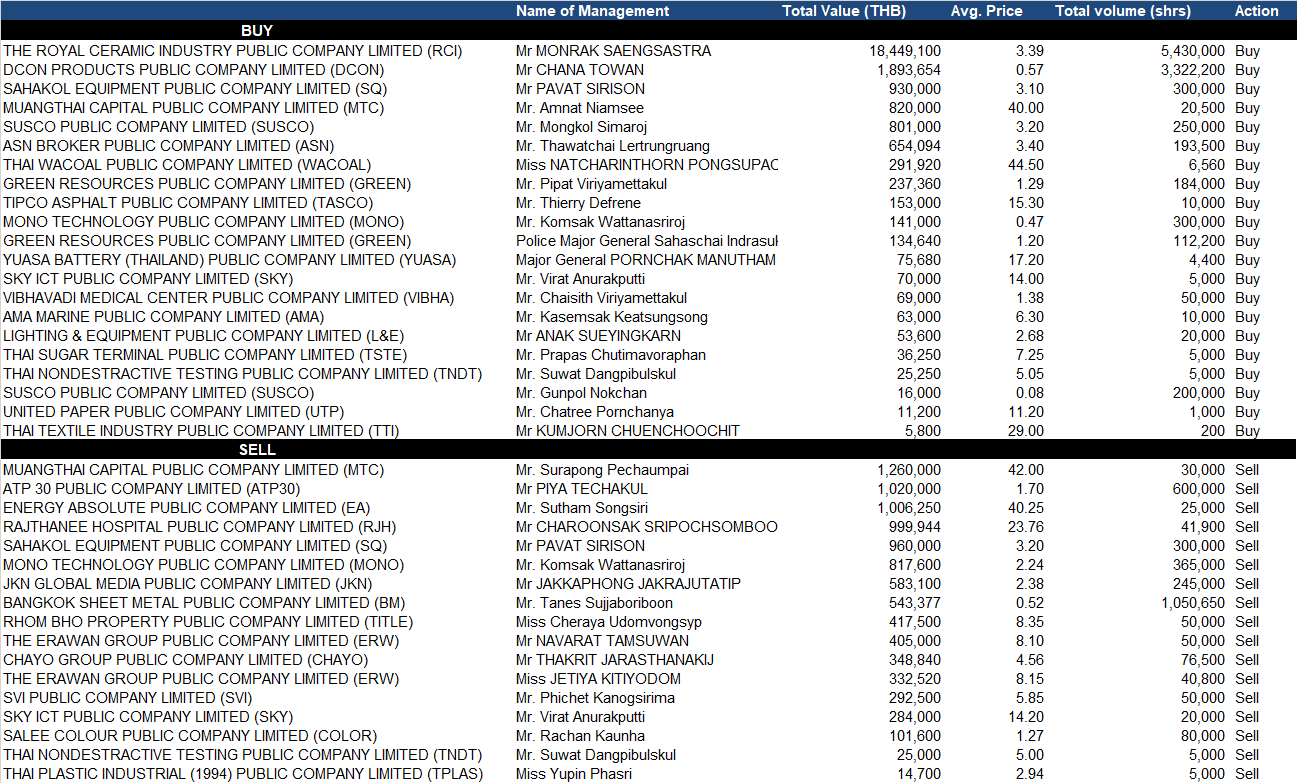Select the total value 1,006,250 cell
Image resolution: width=1297 pixels, height=783 pixels.
click(x=909, y=507)
